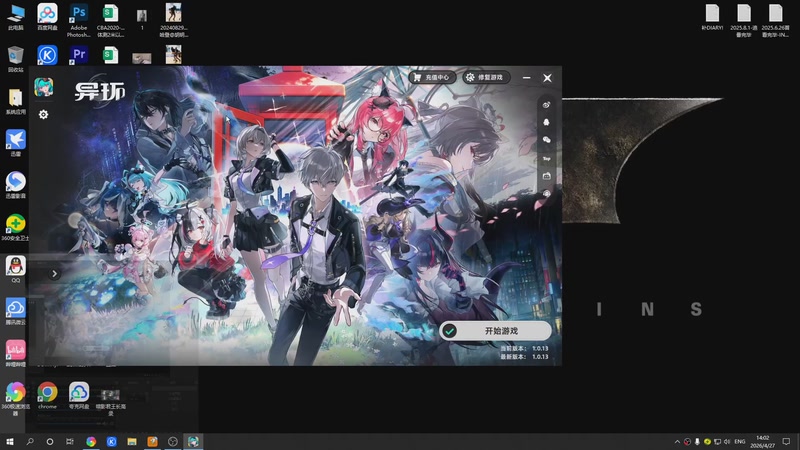The image size is (800, 450).
Task: Expand the launcher side panel chevron
Action: point(55,274)
